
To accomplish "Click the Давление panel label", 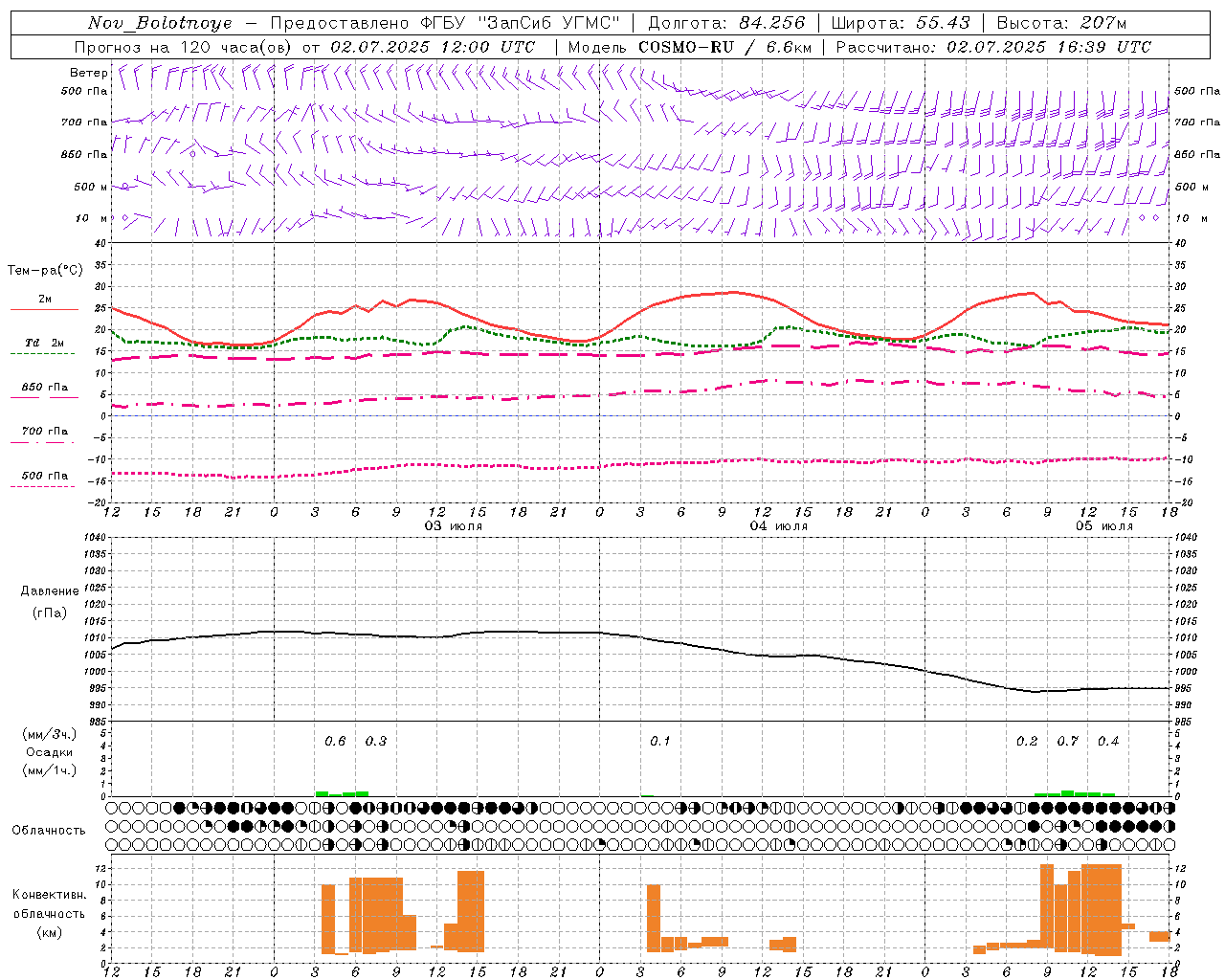I will click(50, 591).
